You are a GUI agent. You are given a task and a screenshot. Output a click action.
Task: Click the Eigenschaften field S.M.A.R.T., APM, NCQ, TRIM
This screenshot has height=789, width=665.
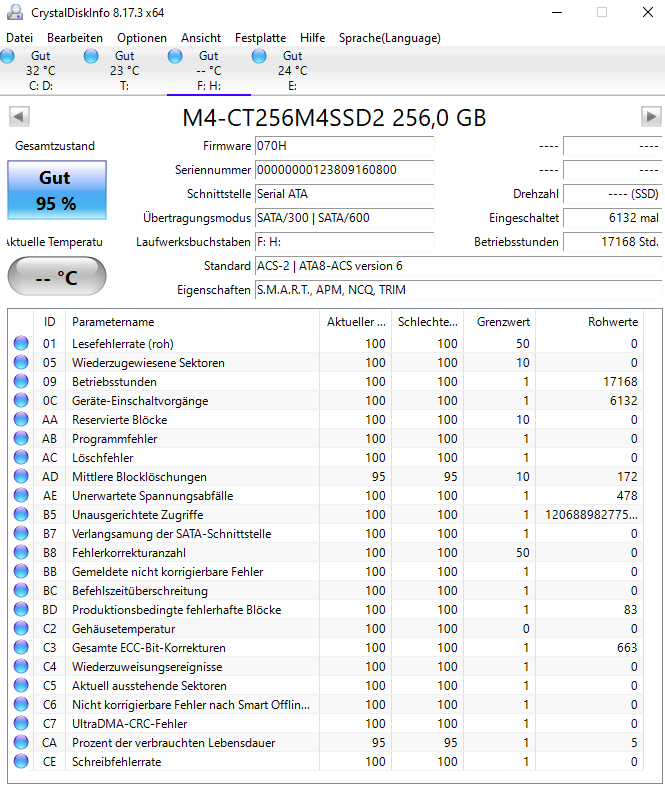tap(458, 290)
